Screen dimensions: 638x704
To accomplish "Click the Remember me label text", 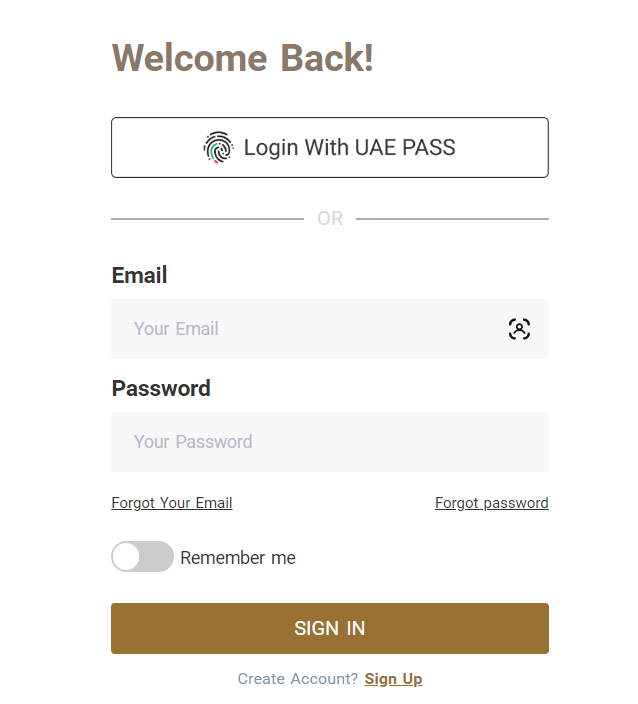I will [238, 558].
